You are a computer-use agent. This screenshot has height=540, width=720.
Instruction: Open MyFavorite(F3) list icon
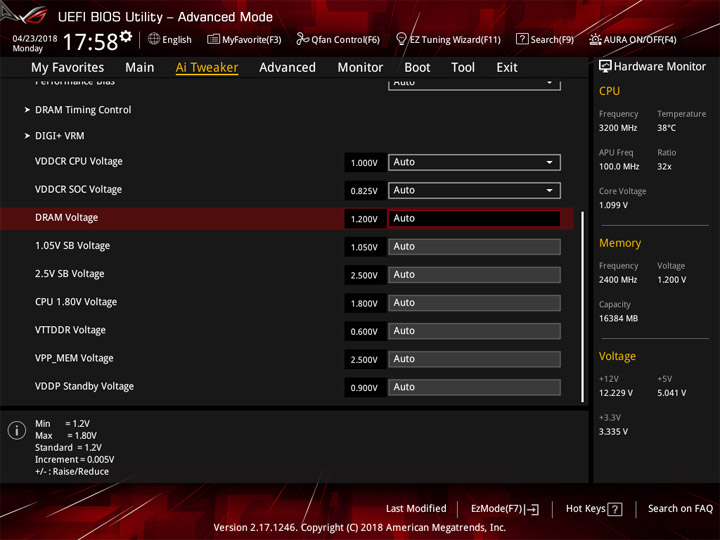click(213, 39)
